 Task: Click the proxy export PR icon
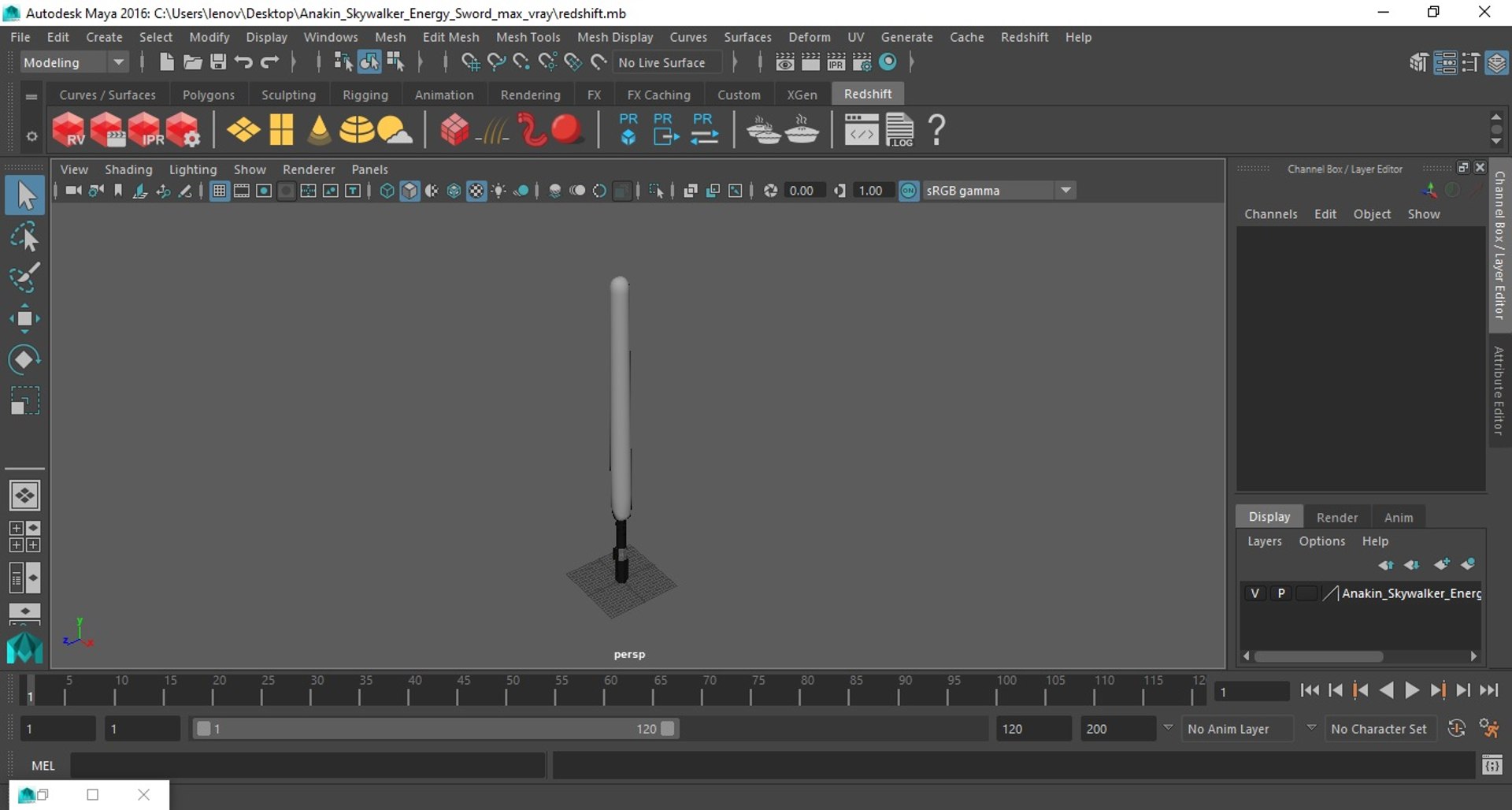pyautogui.click(x=665, y=129)
